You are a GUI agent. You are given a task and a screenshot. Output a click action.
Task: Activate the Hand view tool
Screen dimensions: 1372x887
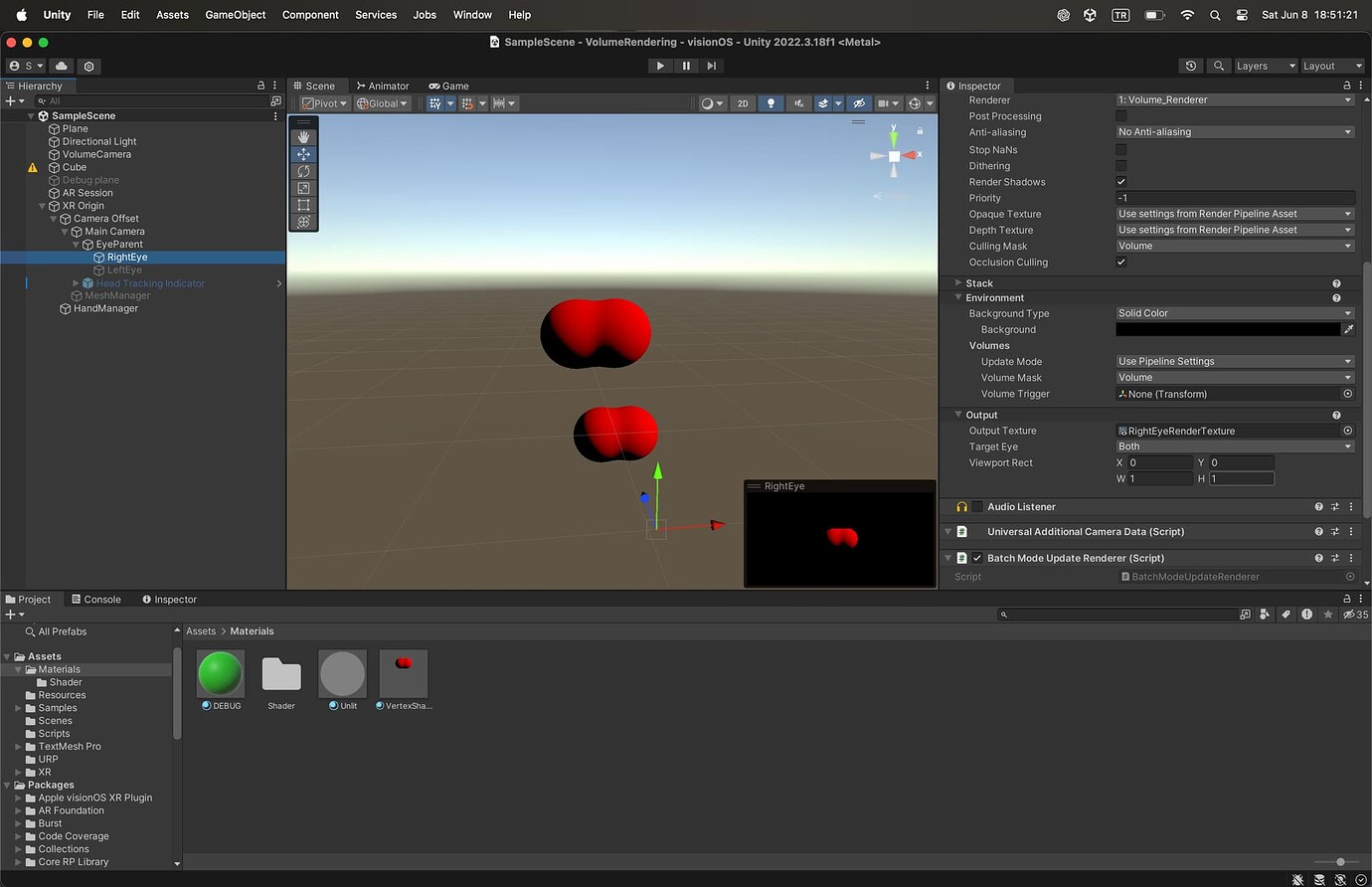tap(303, 137)
